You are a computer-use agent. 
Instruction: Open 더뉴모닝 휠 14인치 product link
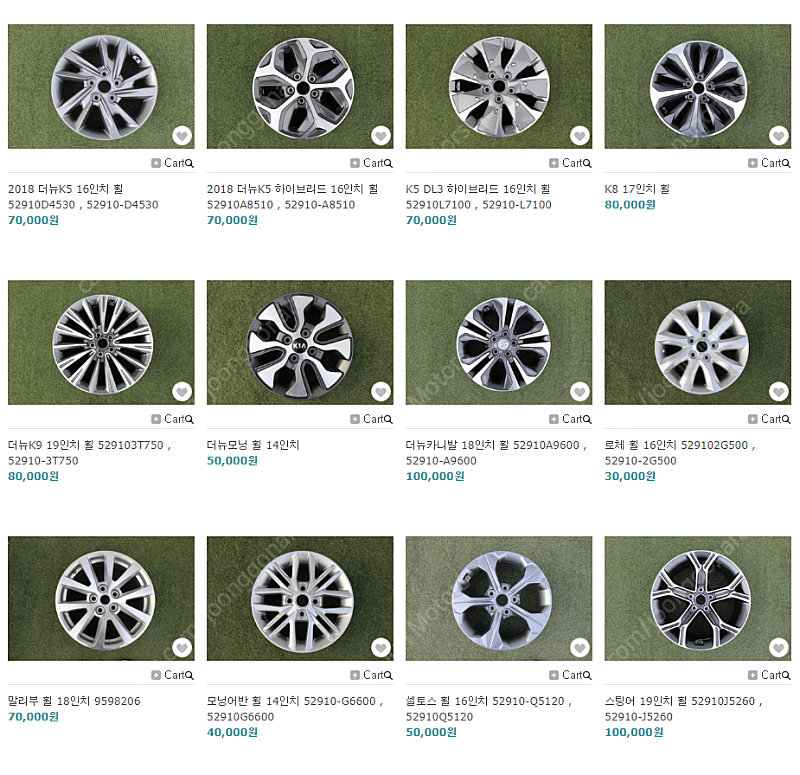[253, 445]
